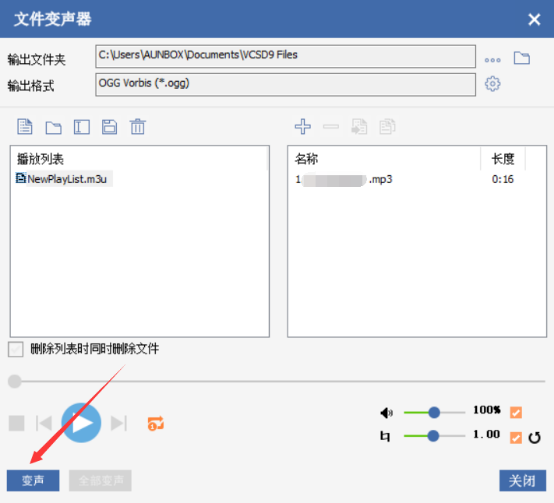554x503 pixels.
Task: Reset tempo with circular arrow icon
Action: (x=535, y=438)
